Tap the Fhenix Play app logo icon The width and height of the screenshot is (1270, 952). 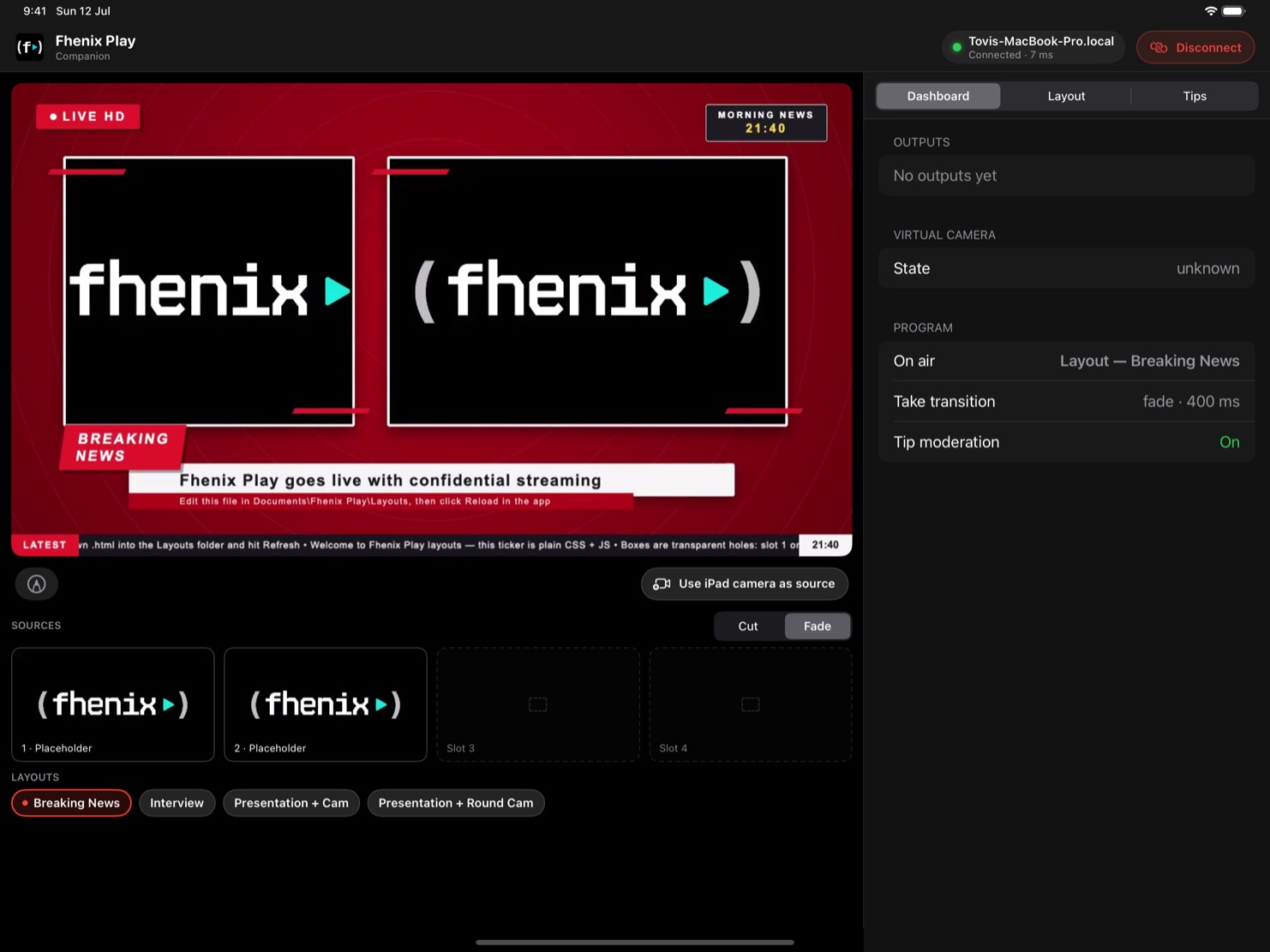click(30, 47)
